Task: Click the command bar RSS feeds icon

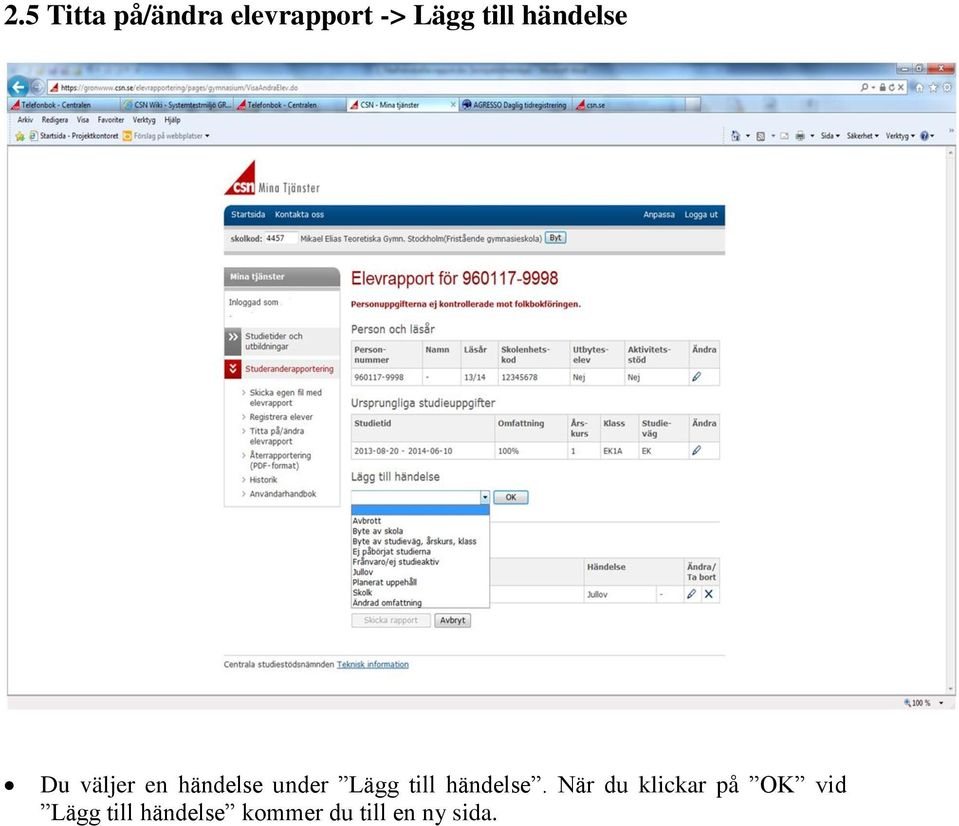Action: coord(761,136)
